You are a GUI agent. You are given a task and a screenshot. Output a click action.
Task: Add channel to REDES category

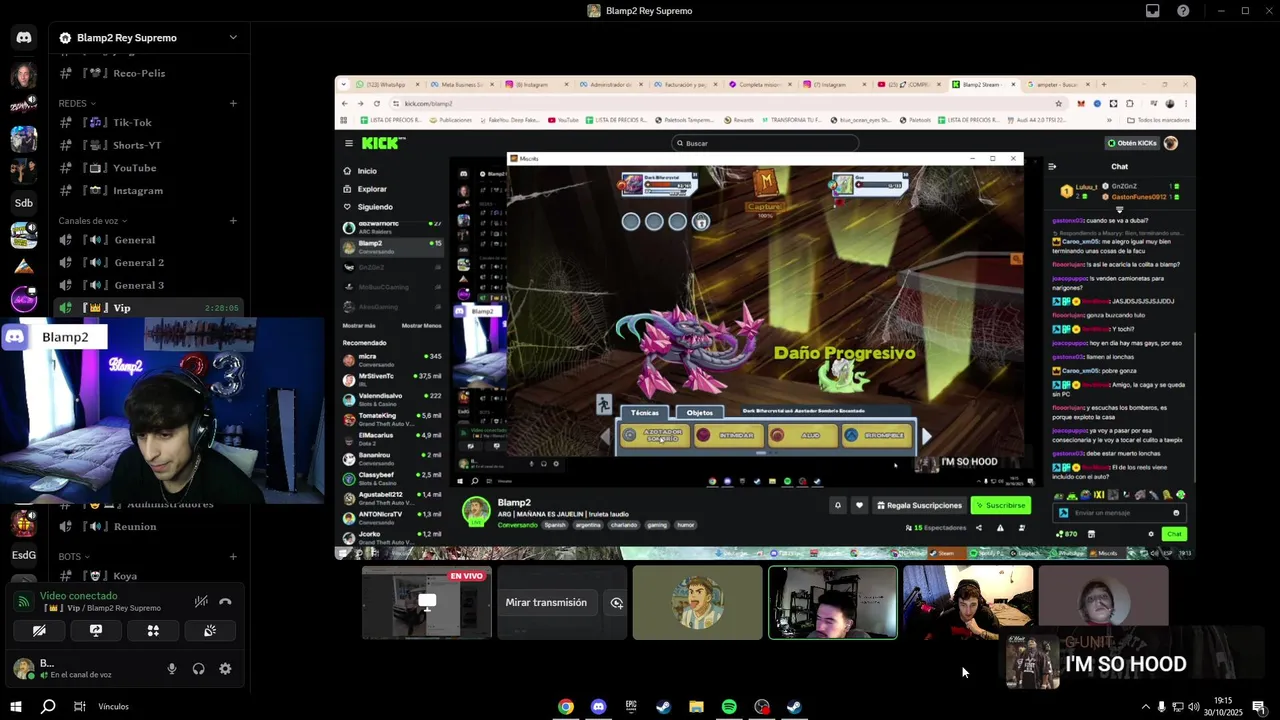[x=233, y=103]
